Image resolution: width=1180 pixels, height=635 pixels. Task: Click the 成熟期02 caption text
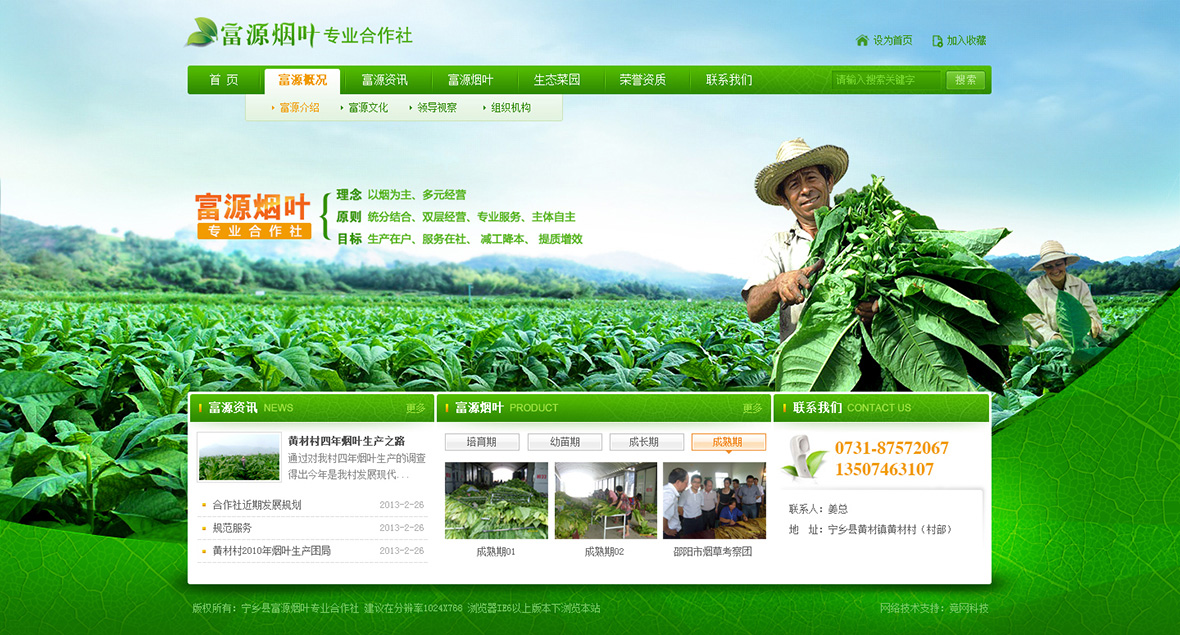(604, 551)
